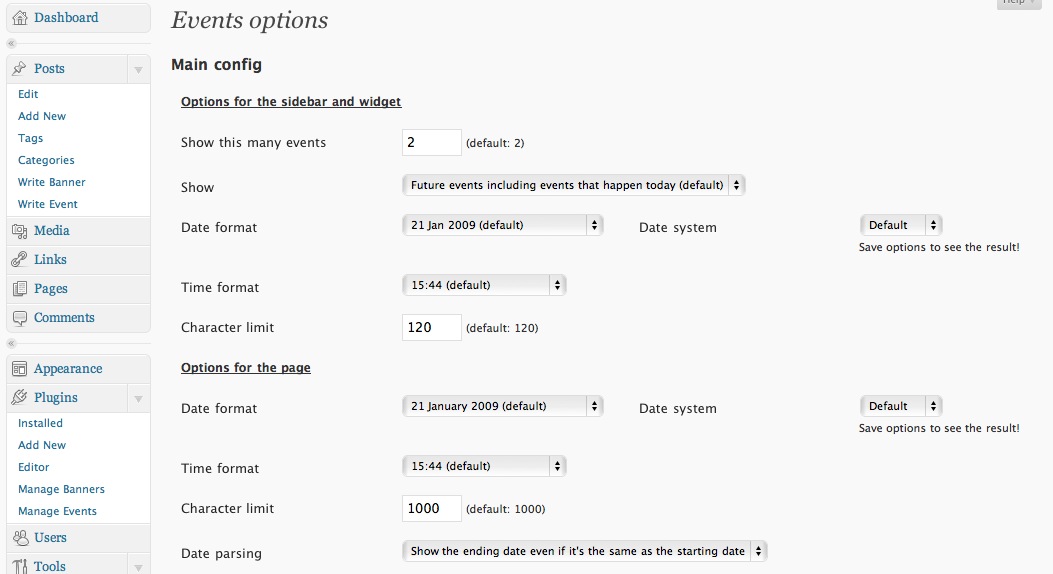Viewport: 1053px width, 574px height.
Task: Click the Media icon in sidebar
Action: coord(20,231)
